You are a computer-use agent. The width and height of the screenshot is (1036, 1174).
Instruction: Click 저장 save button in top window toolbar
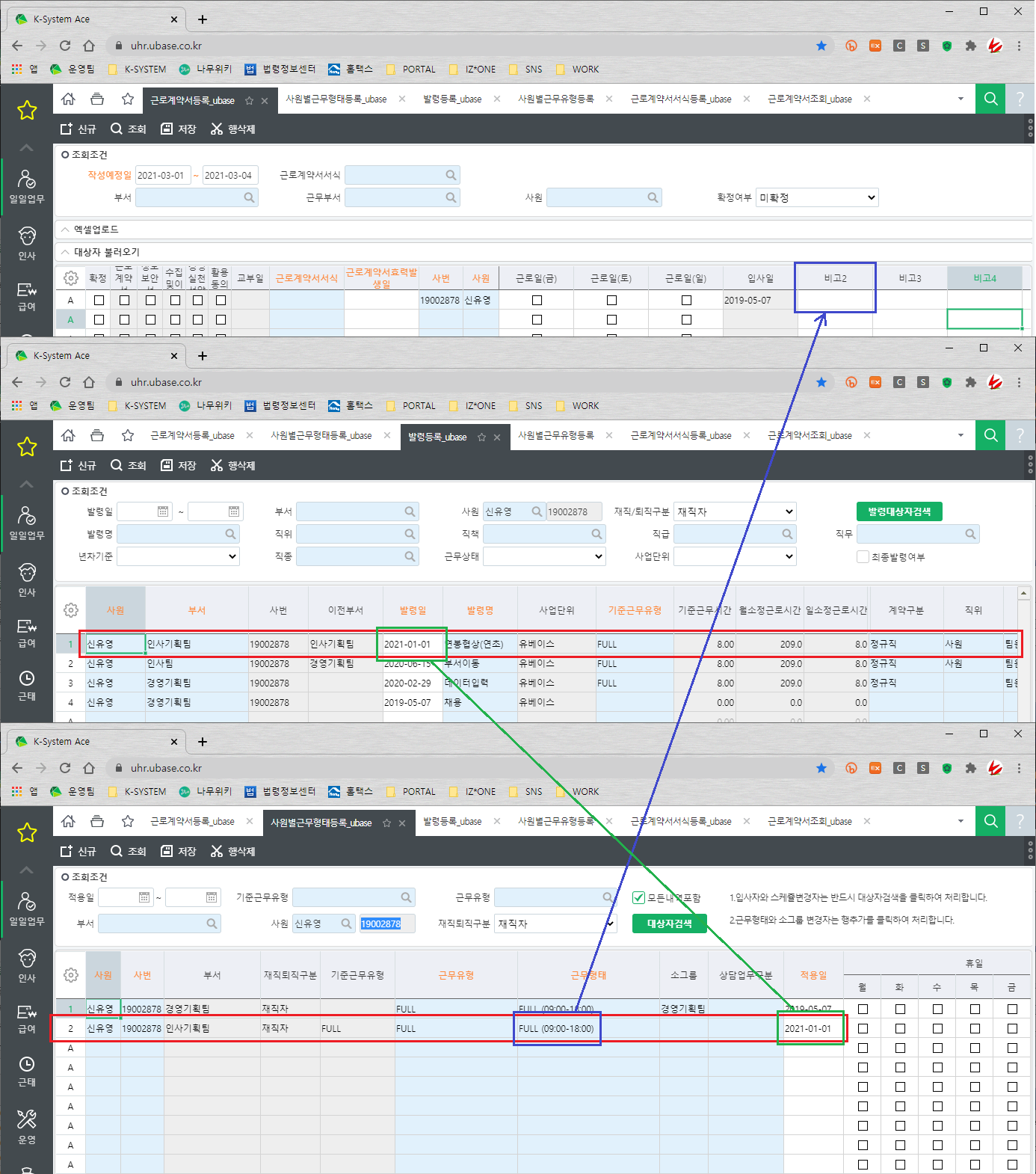click(179, 129)
